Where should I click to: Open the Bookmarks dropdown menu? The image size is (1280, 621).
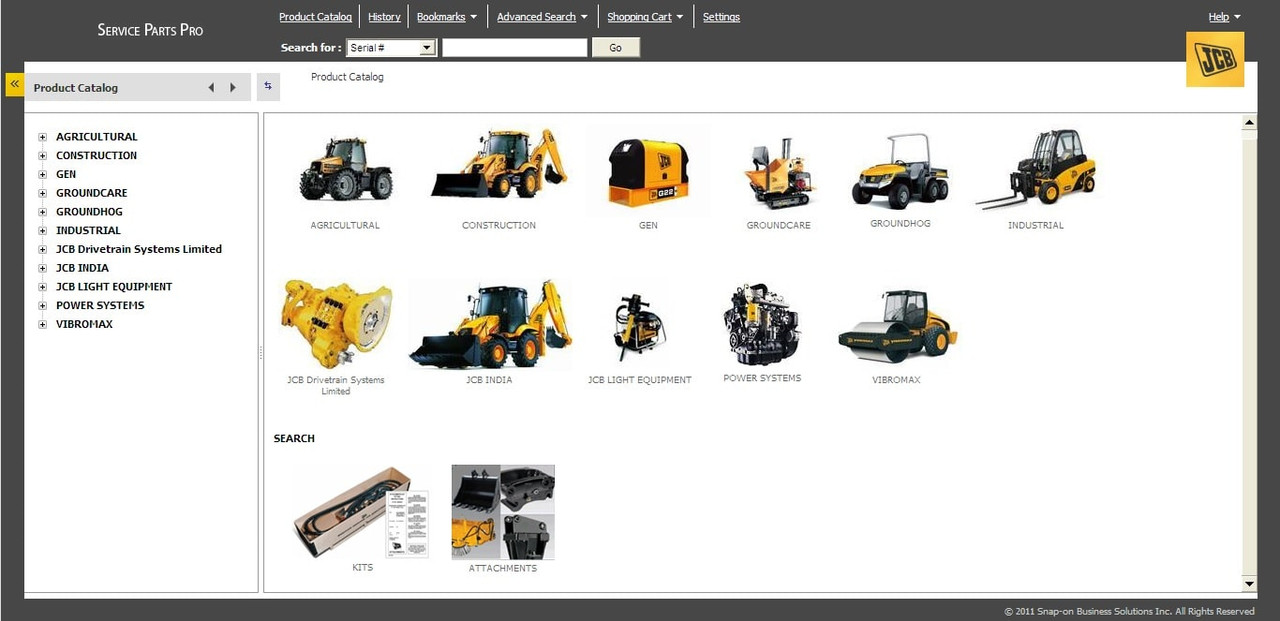click(447, 17)
